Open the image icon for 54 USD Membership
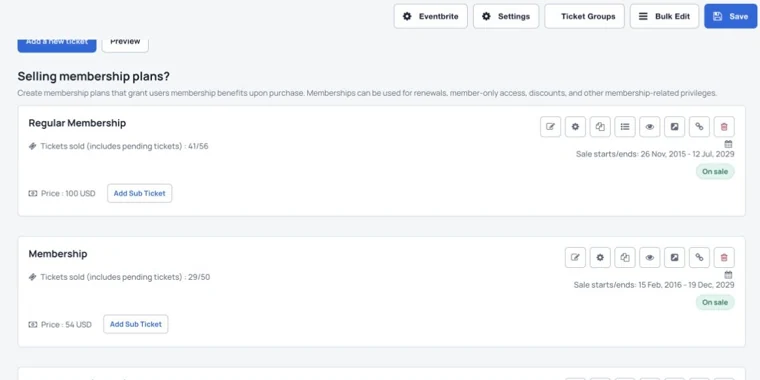 [674, 257]
